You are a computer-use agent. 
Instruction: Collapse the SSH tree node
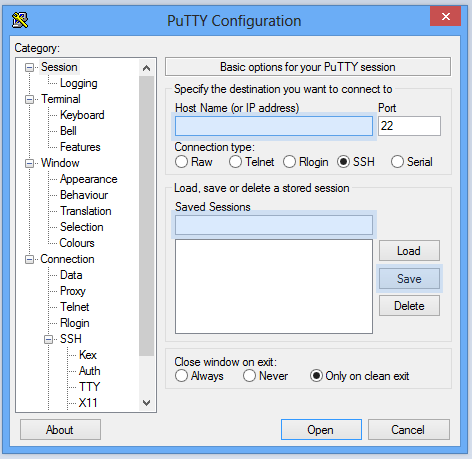(x=49, y=340)
